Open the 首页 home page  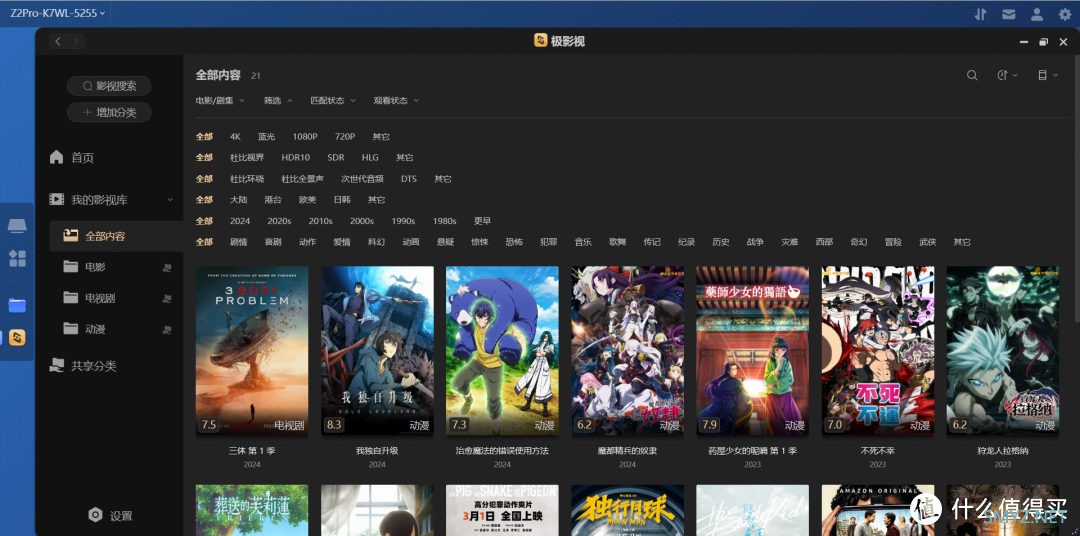[72, 158]
